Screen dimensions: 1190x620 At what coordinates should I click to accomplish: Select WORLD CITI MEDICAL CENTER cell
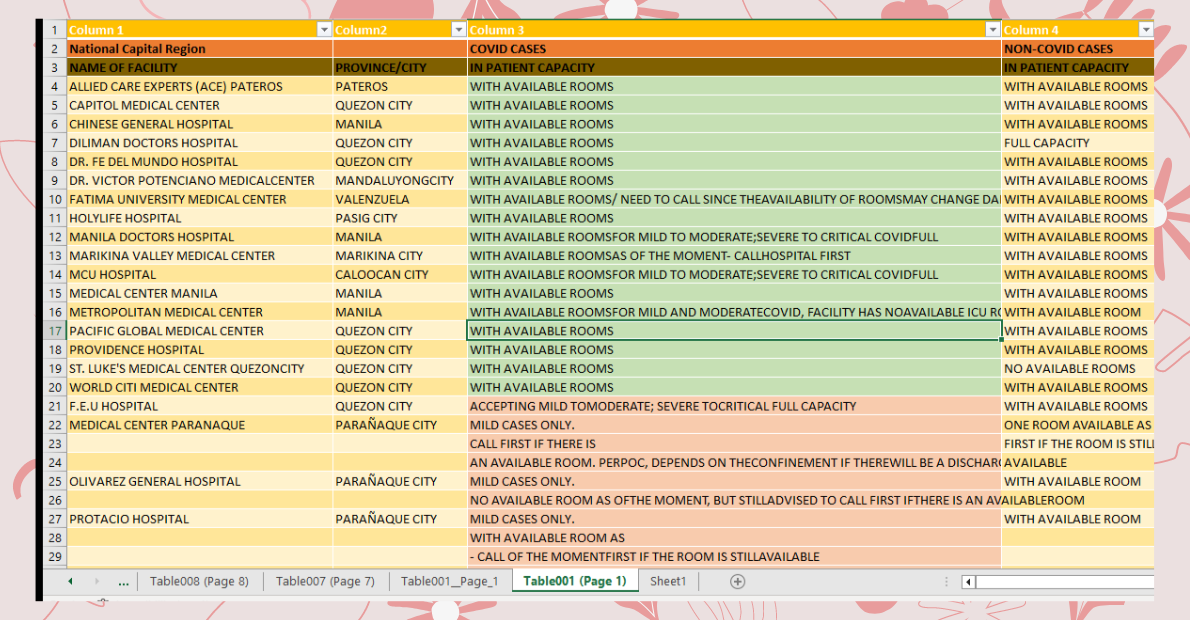click(x=200, y=387)
